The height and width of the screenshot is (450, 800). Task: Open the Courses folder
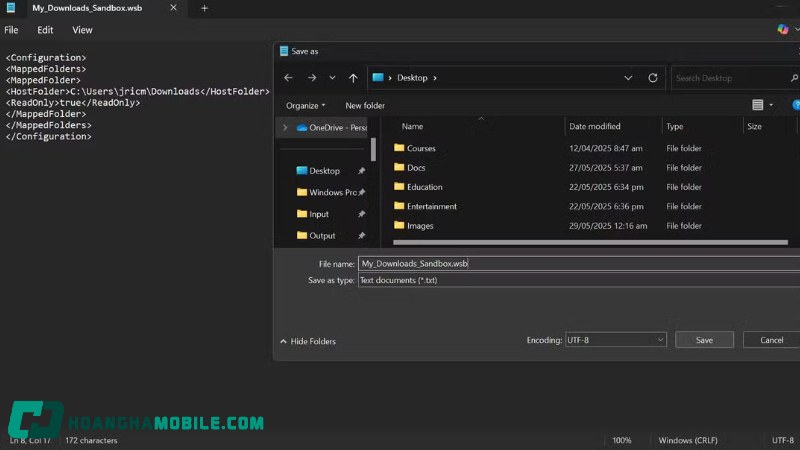click(x=421, y=148)
